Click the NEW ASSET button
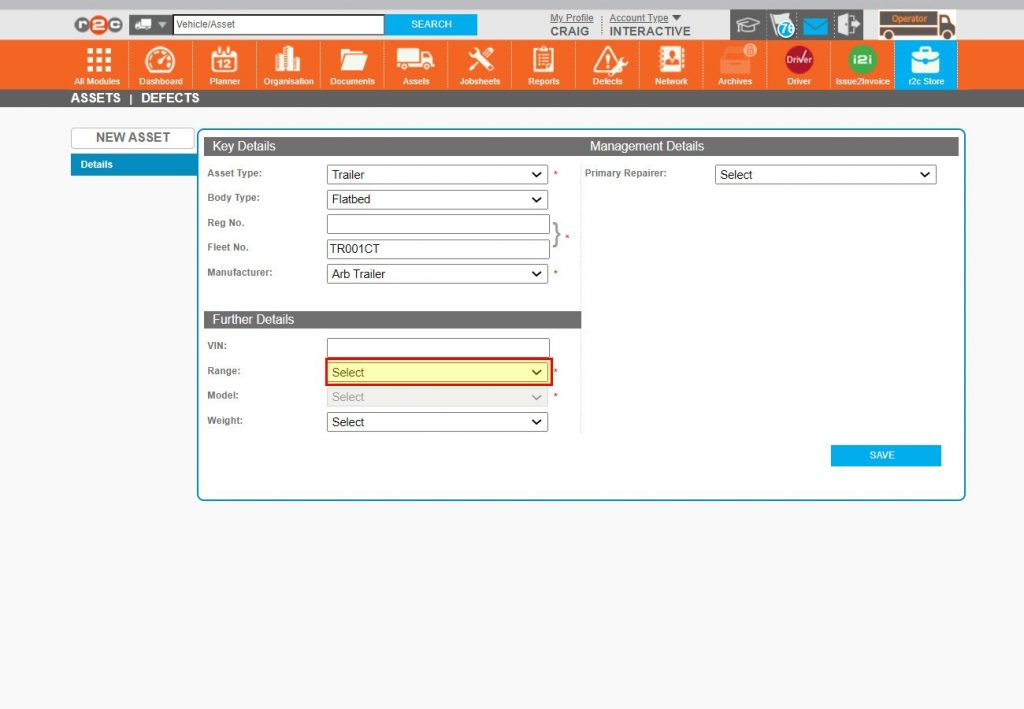This screenshot has height=709, width=1024. click(x=132, y=138)
